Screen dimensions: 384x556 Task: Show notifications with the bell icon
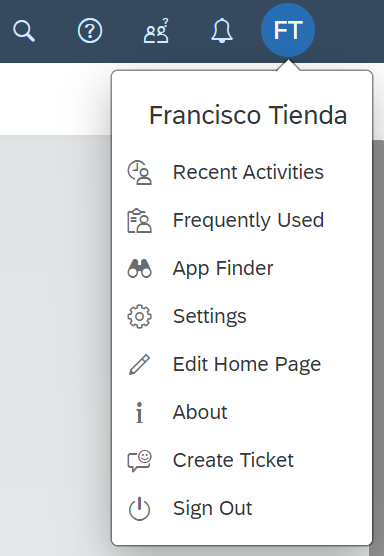[x=222, y=31]
